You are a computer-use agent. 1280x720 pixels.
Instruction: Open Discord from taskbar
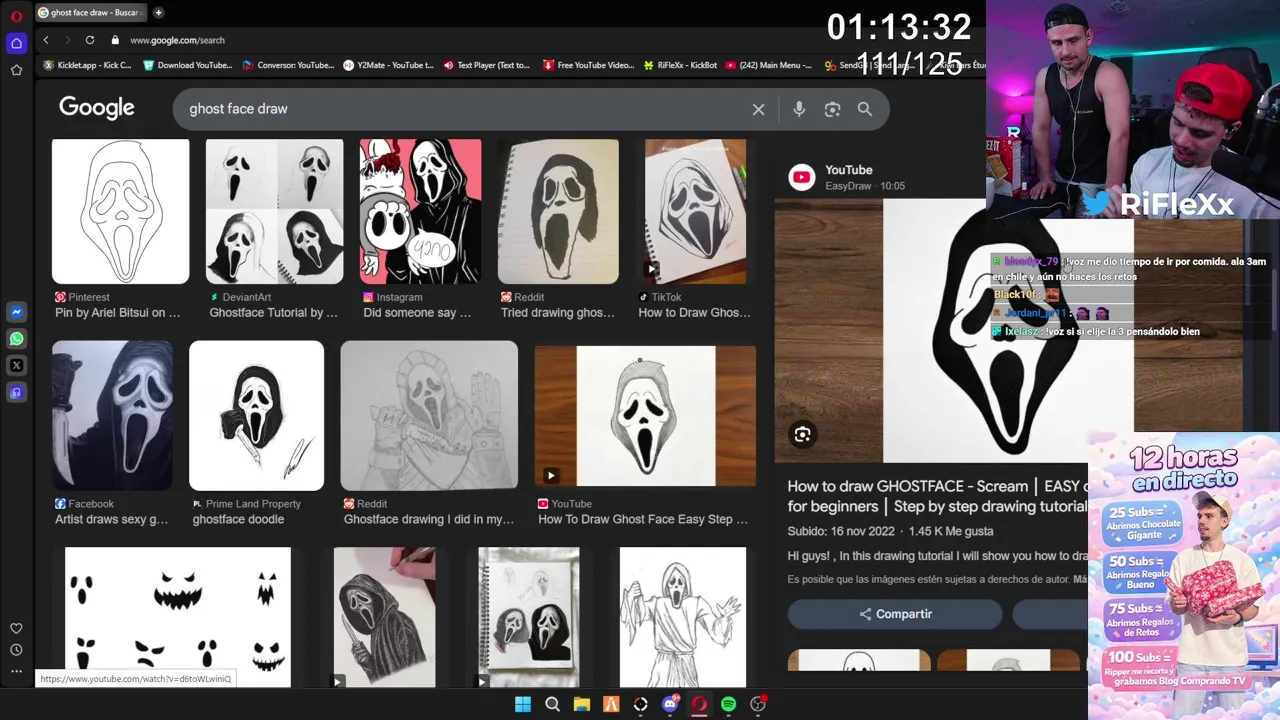pos(670,704)
